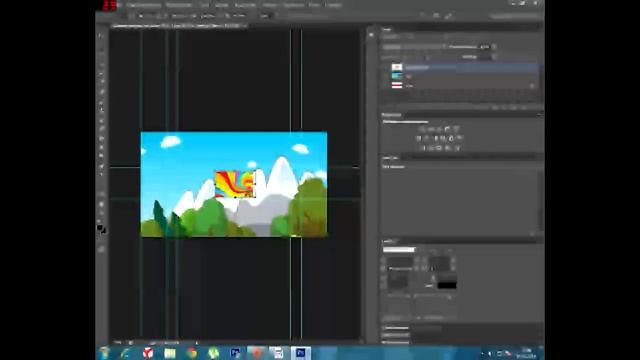Switch to Photoshop via active taskbar button
This screenshot has height=360, width=640.
(301, 353)
